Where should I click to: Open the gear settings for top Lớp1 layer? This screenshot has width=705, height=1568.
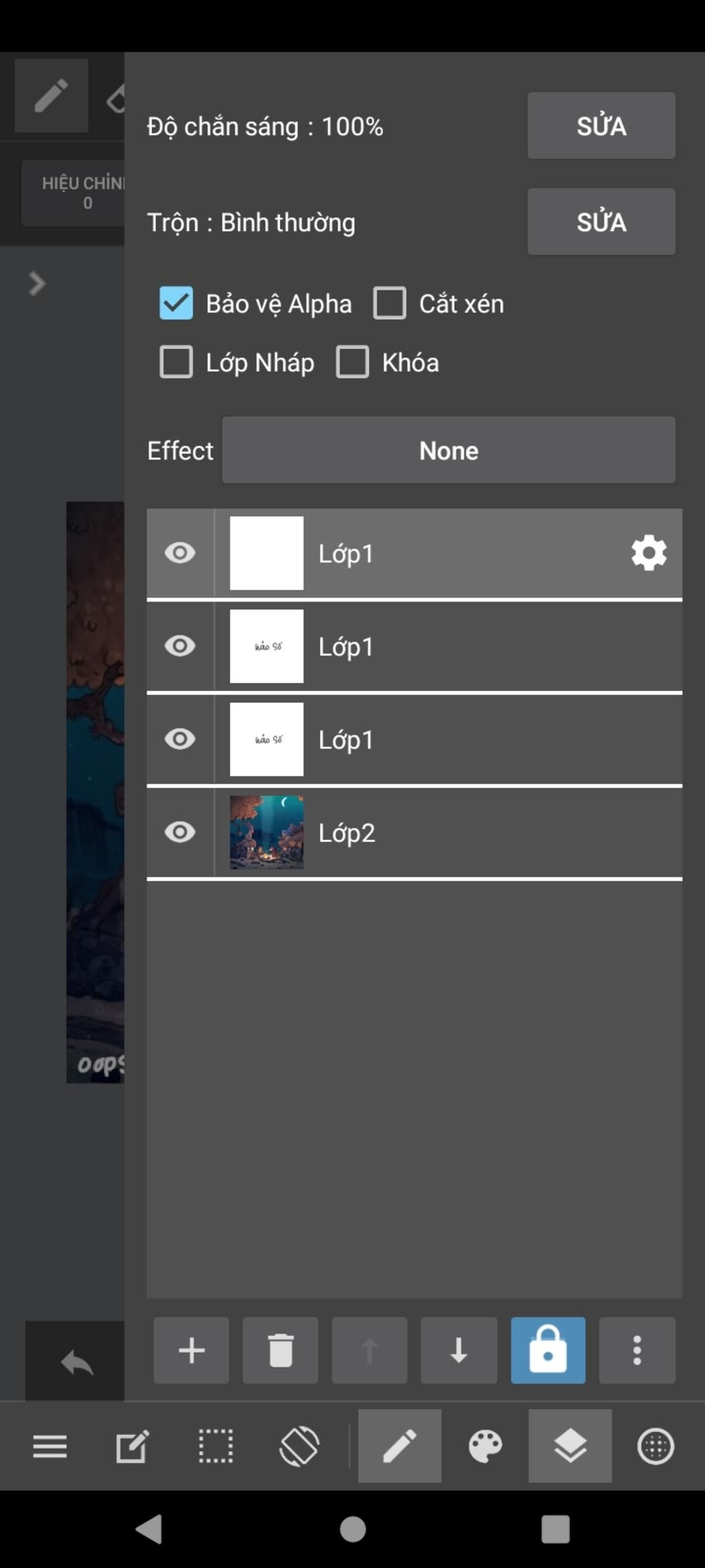(x=649, y=553)
